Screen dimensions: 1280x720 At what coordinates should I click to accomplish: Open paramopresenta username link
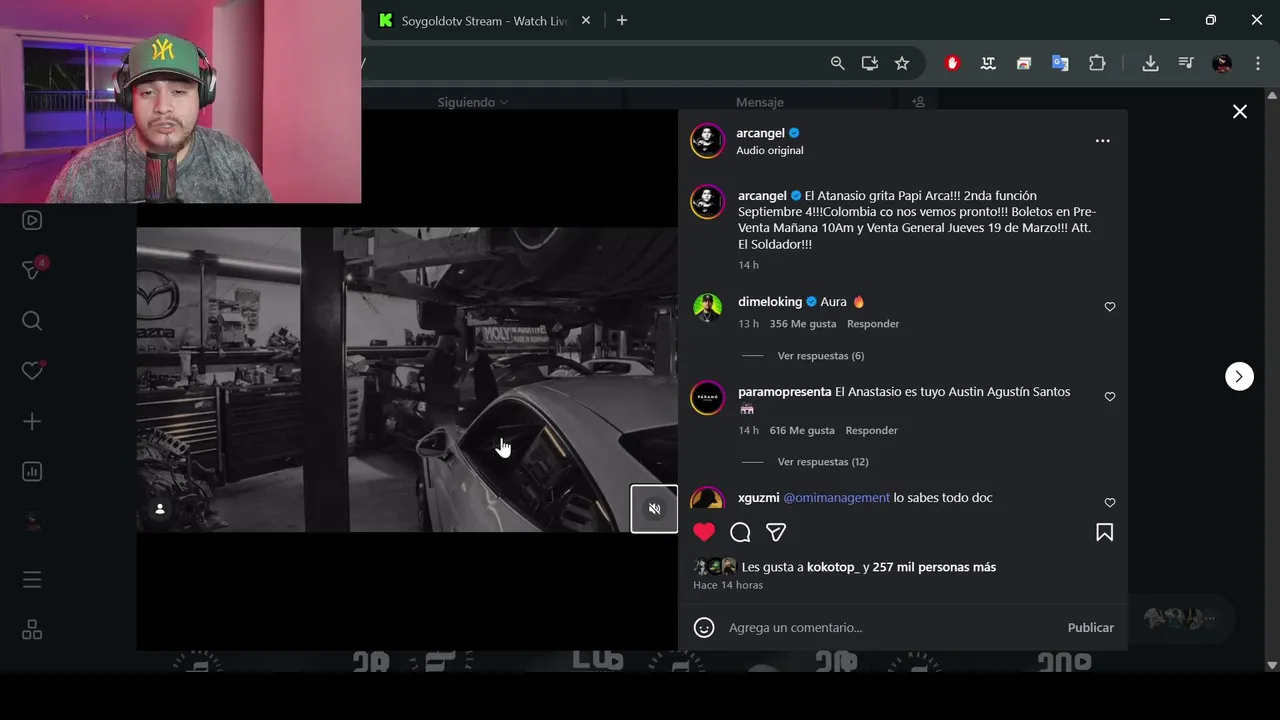[785, 392]
